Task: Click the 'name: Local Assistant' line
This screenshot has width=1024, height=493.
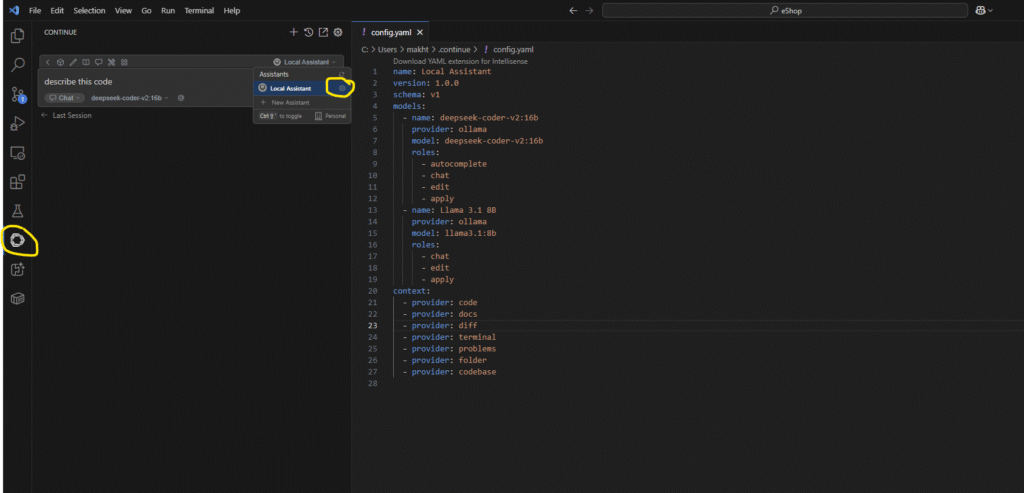Action: [x=442, y=71]
